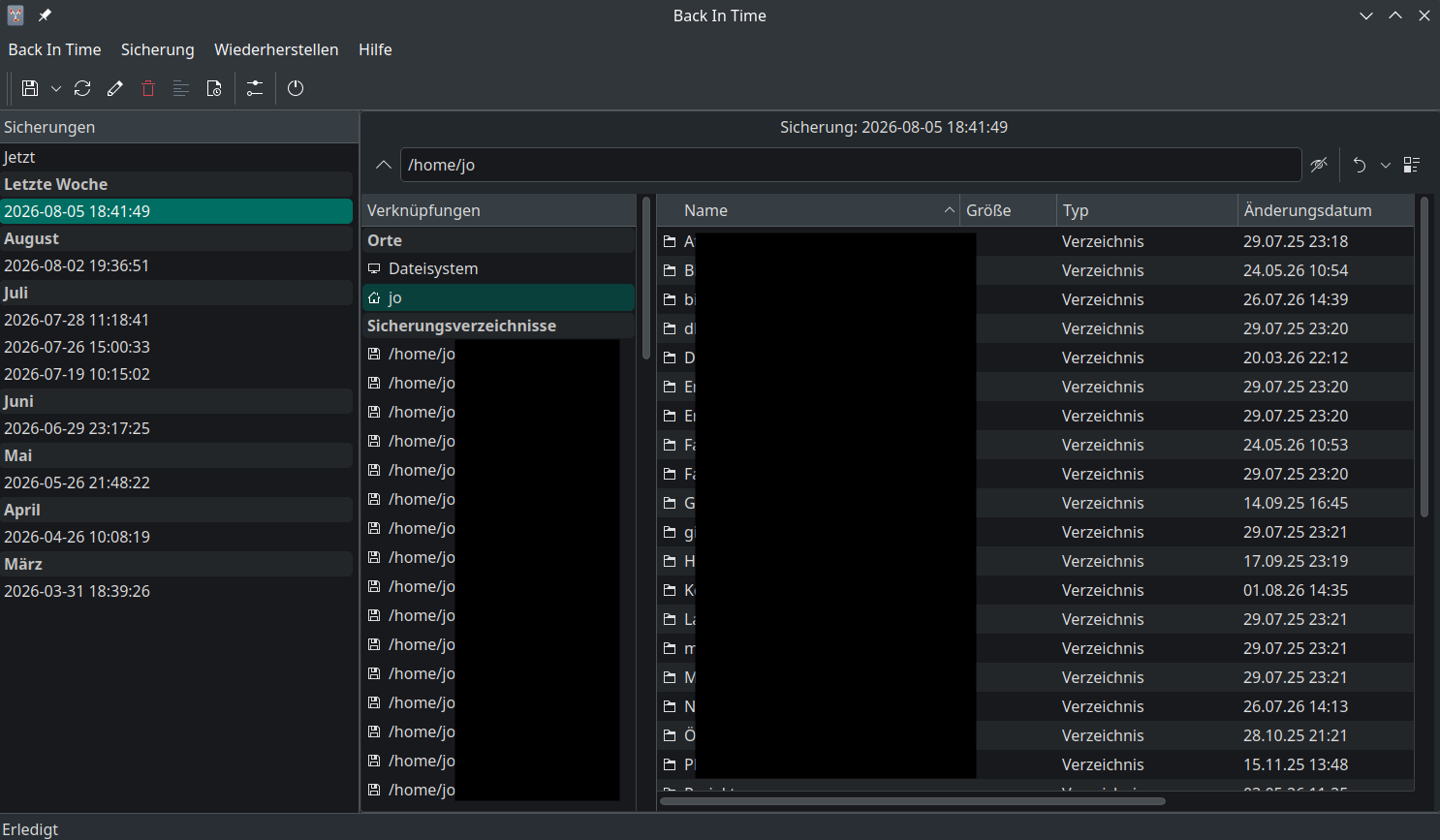
Task: Sort files by the Größe column header
Action: [1008, 210]
